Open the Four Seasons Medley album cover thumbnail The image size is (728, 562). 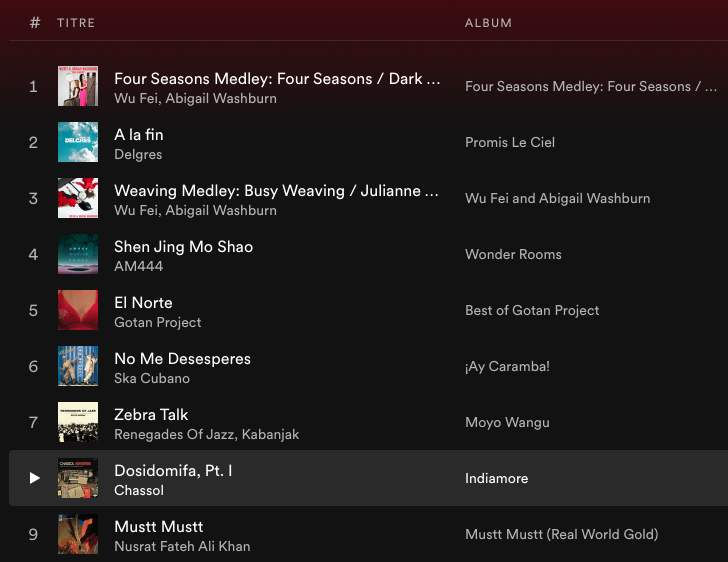[78, 86]
